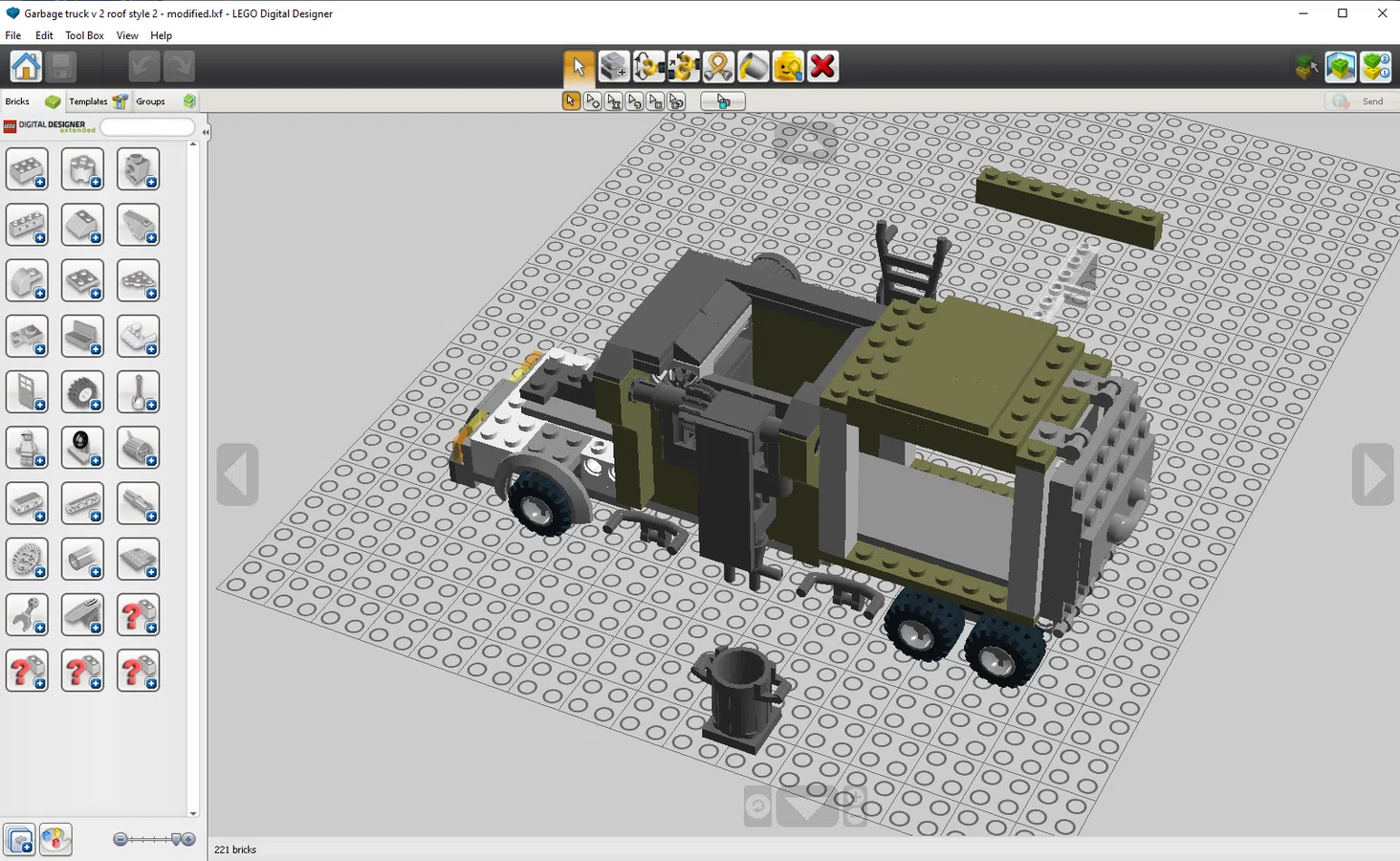1400x861 pixels.
Task: Switch to the Templates tab
Action: [x=88, y=101]
